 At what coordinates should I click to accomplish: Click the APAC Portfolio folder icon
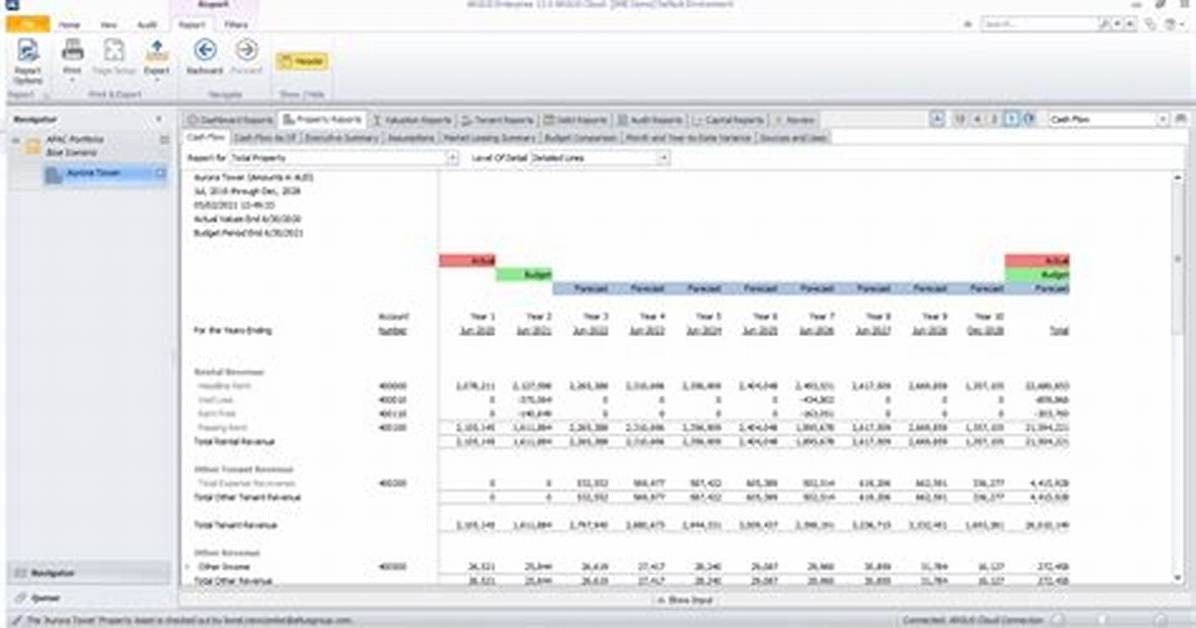33,147
